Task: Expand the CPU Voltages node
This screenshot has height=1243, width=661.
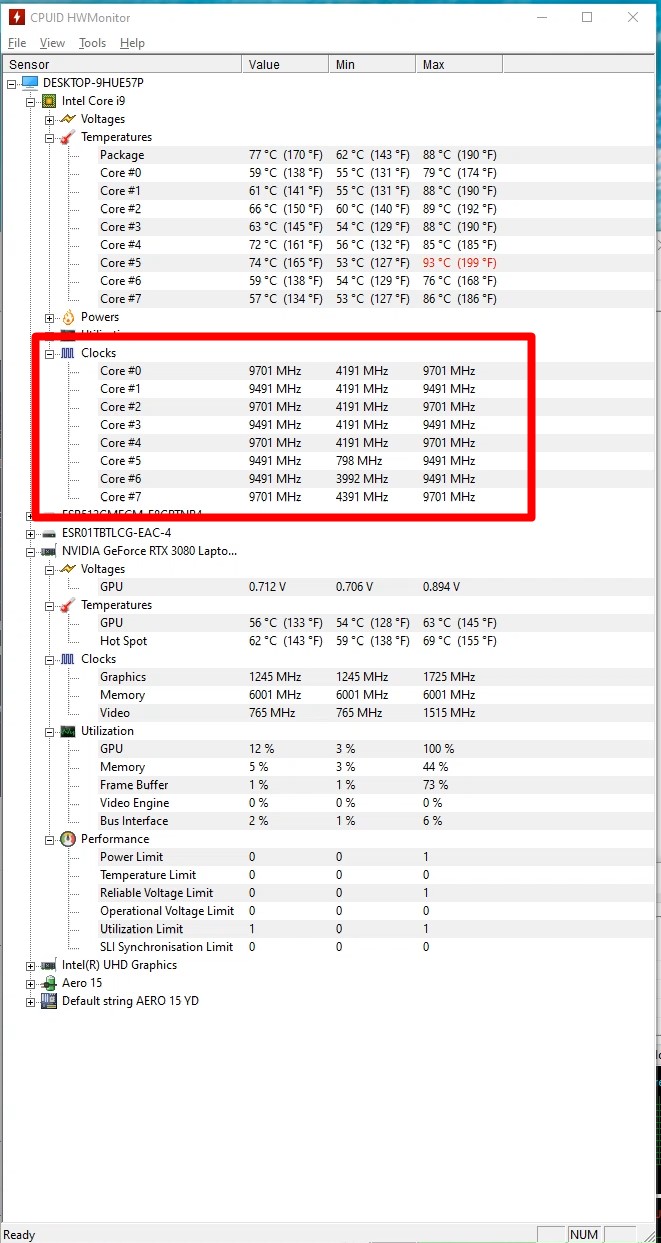Action: tap(49, 119)
